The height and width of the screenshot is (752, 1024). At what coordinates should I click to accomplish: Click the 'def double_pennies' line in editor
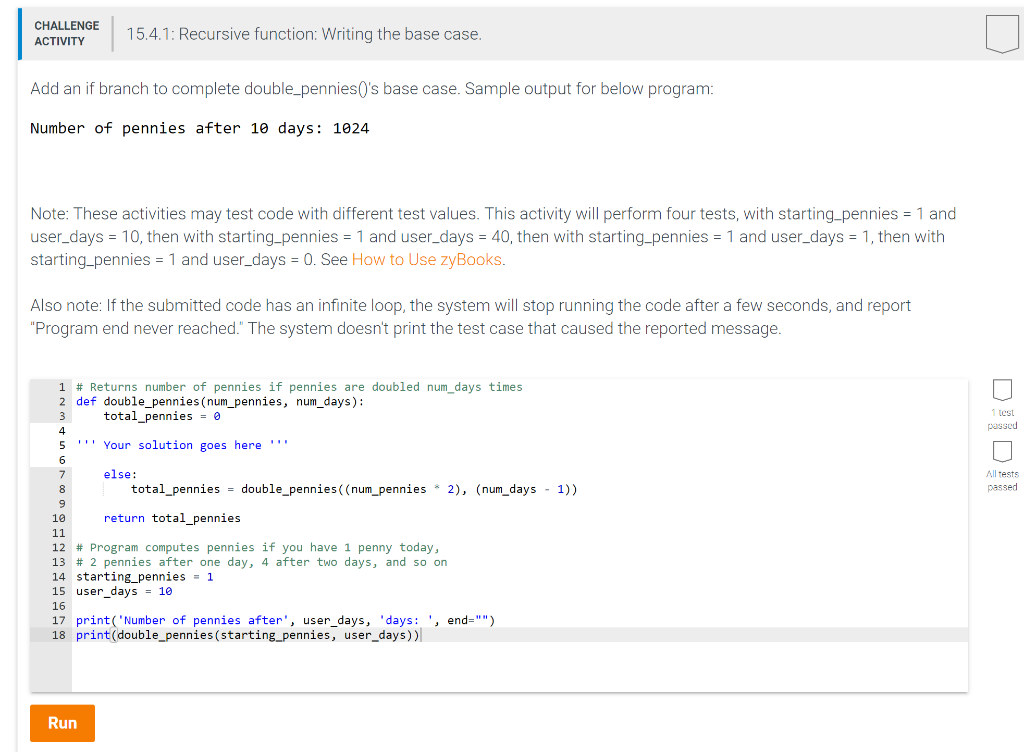click(x=220, y=401)
